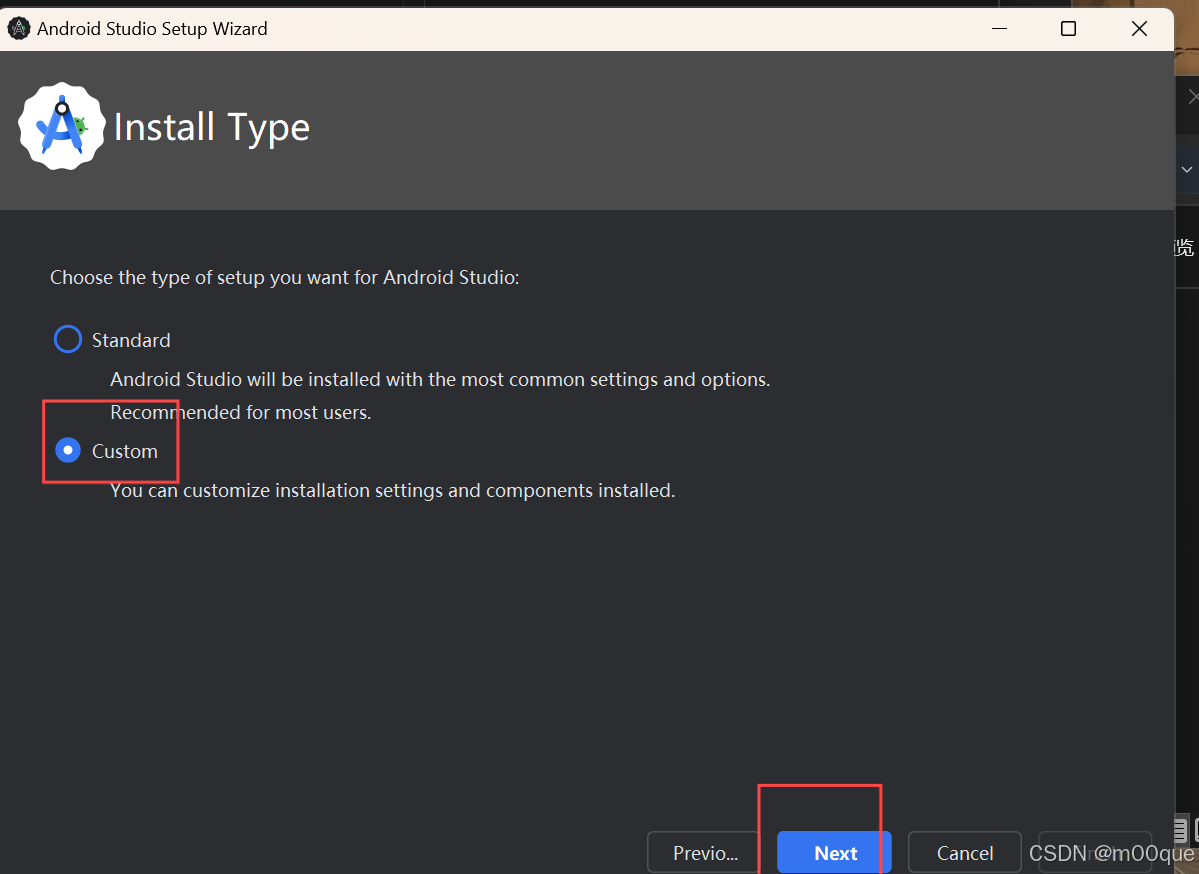The height and width of the screenshot is (874, 1199).
Task: Click the Android Studio Setup Wizard title text
Action: tap(151, 28)
